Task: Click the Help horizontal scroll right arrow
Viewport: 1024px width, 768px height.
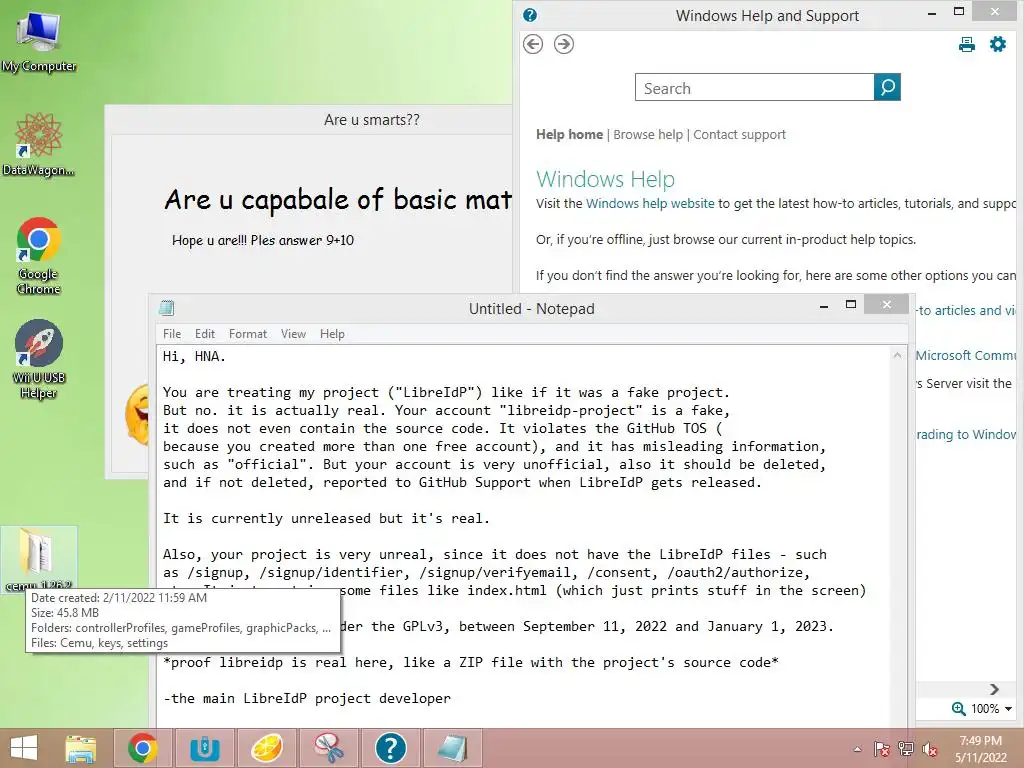Action: point(994,690)
